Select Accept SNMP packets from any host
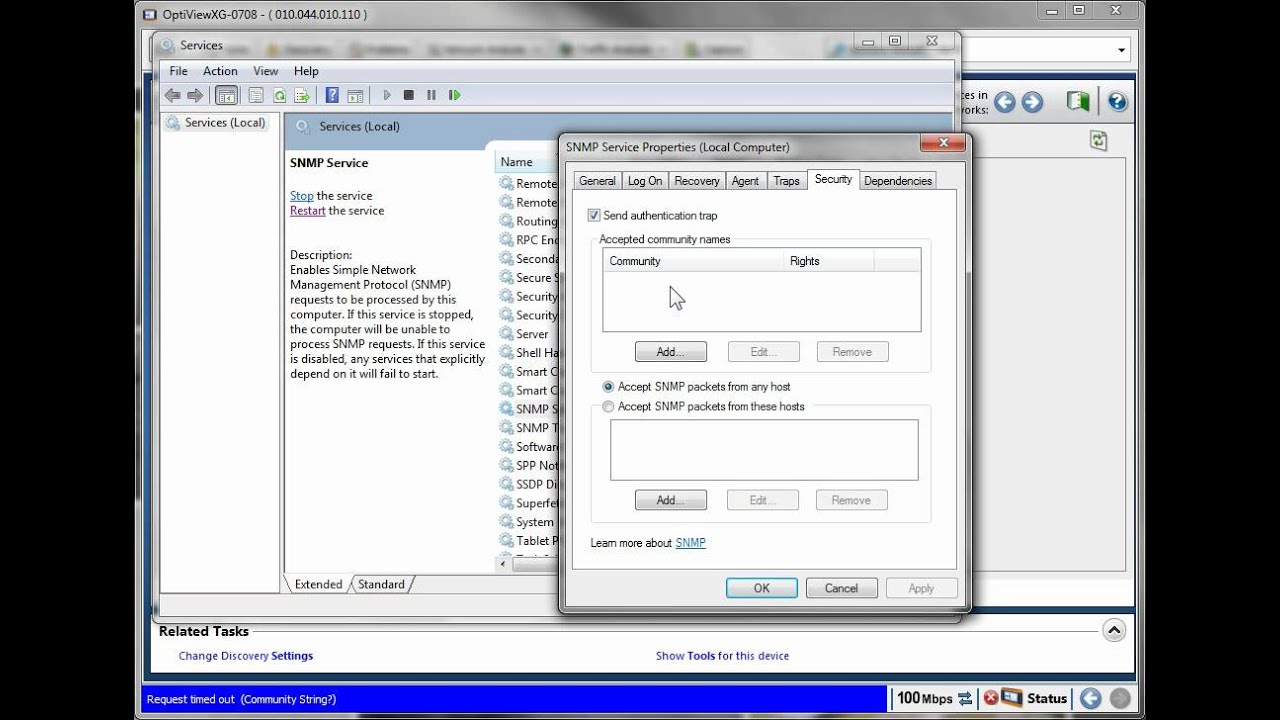The width and height of the screenshot is (1280, 720). (x=608, y=386)
